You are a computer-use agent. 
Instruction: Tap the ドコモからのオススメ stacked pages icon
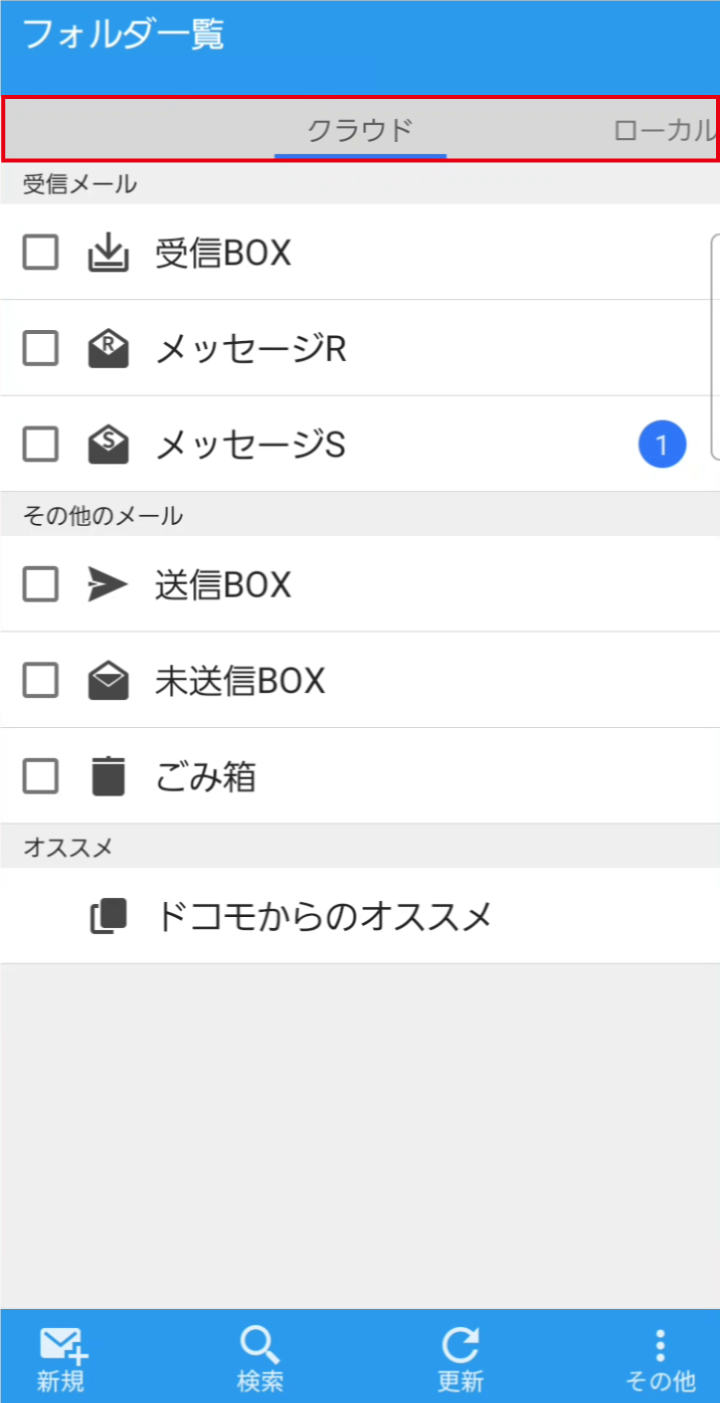(x=108, y=916)
